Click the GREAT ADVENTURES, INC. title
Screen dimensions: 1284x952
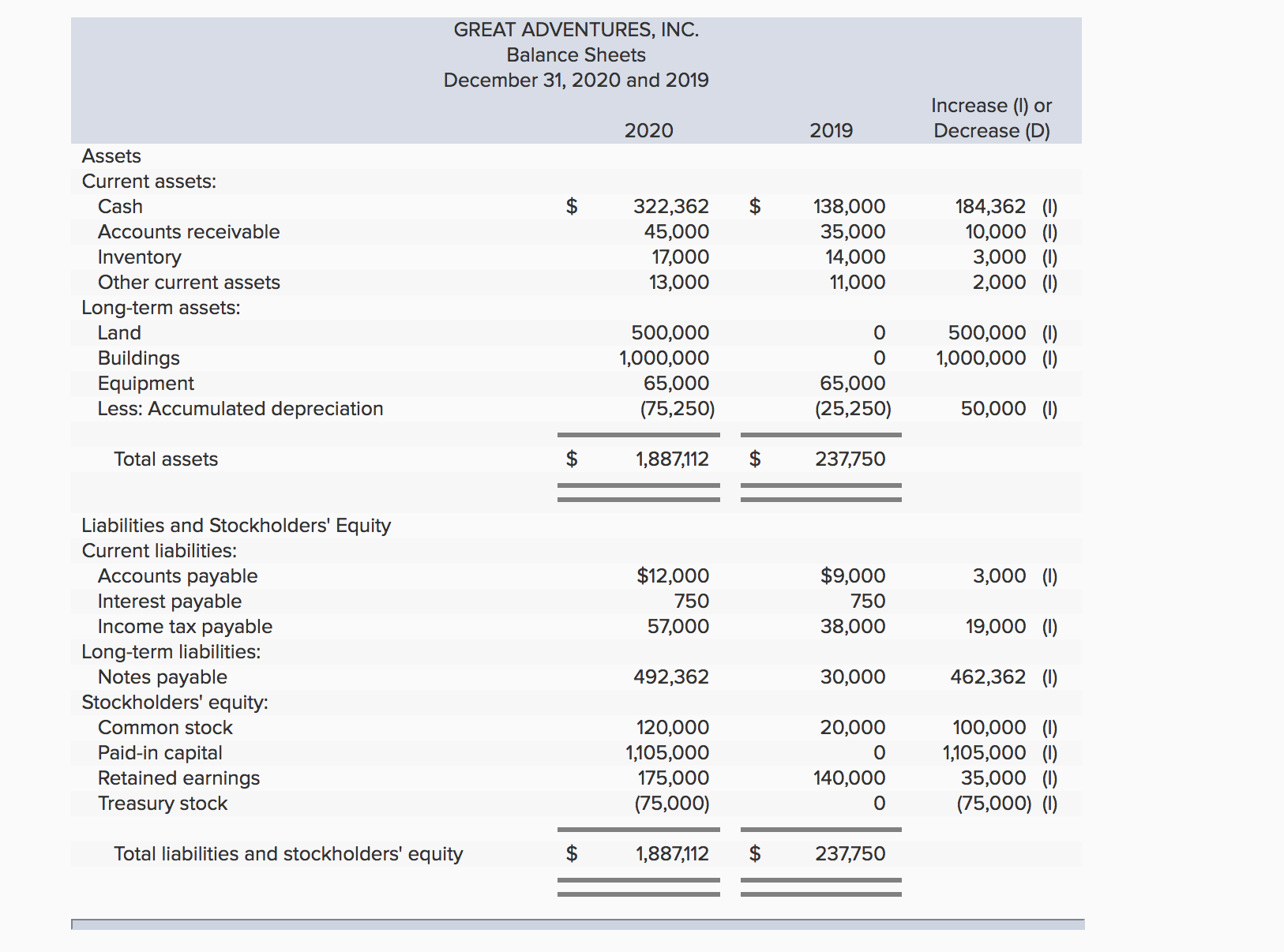tap(576, 30)
